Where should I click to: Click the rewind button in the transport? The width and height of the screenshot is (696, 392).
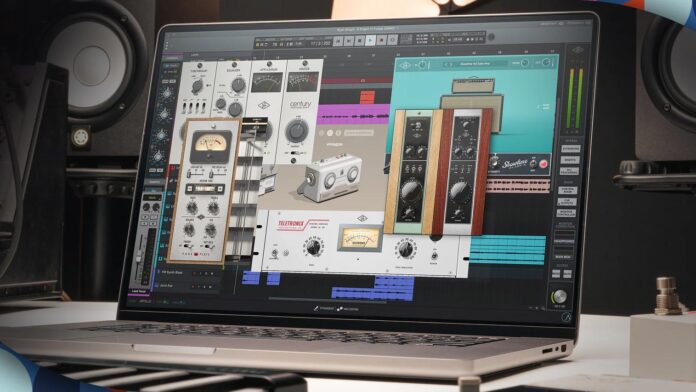338,41
